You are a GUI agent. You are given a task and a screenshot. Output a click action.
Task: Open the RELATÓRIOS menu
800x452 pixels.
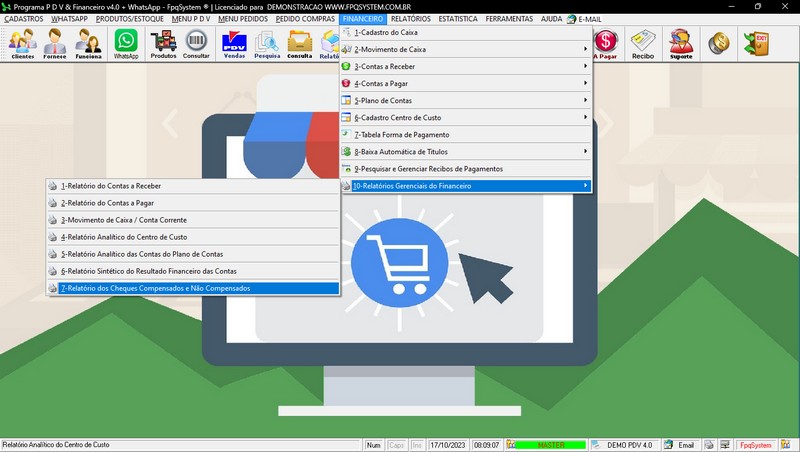(411, 19)
